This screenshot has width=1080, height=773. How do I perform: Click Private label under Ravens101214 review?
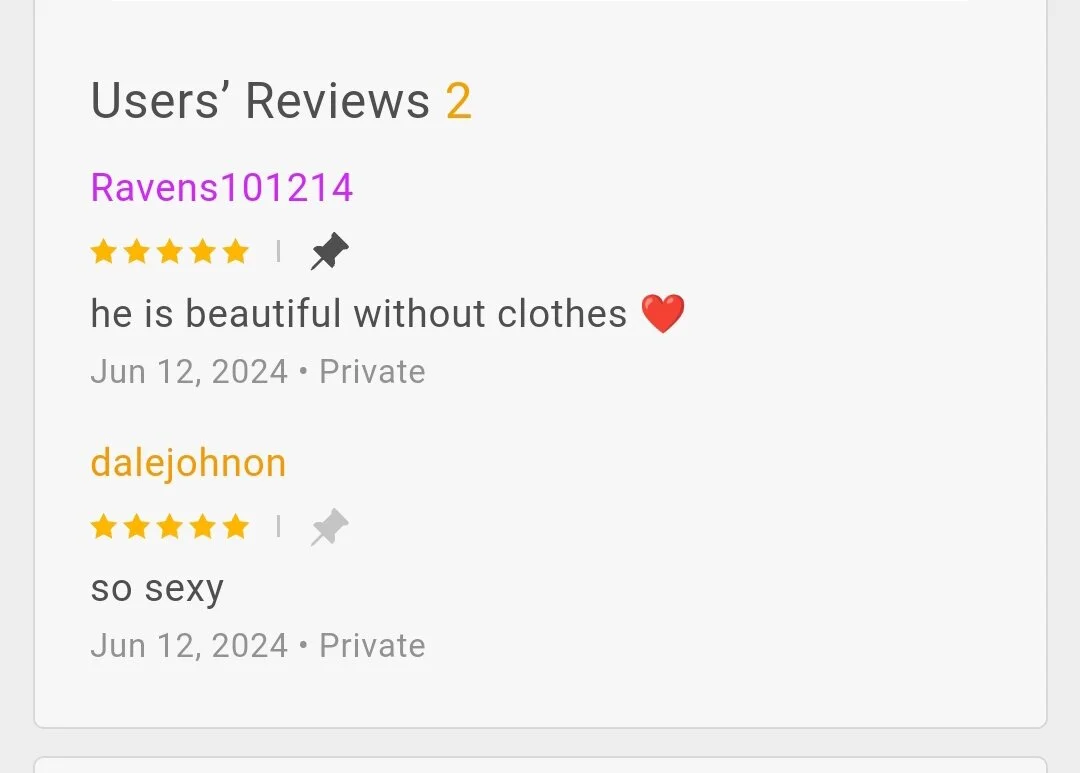(372, 372)
